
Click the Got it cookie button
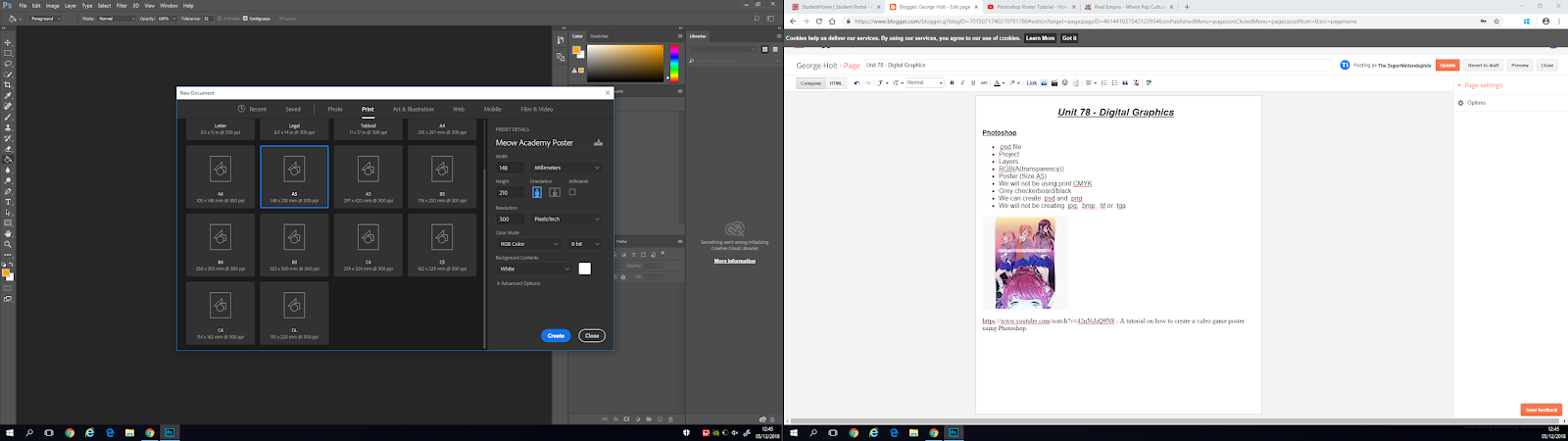[1069, 38]
